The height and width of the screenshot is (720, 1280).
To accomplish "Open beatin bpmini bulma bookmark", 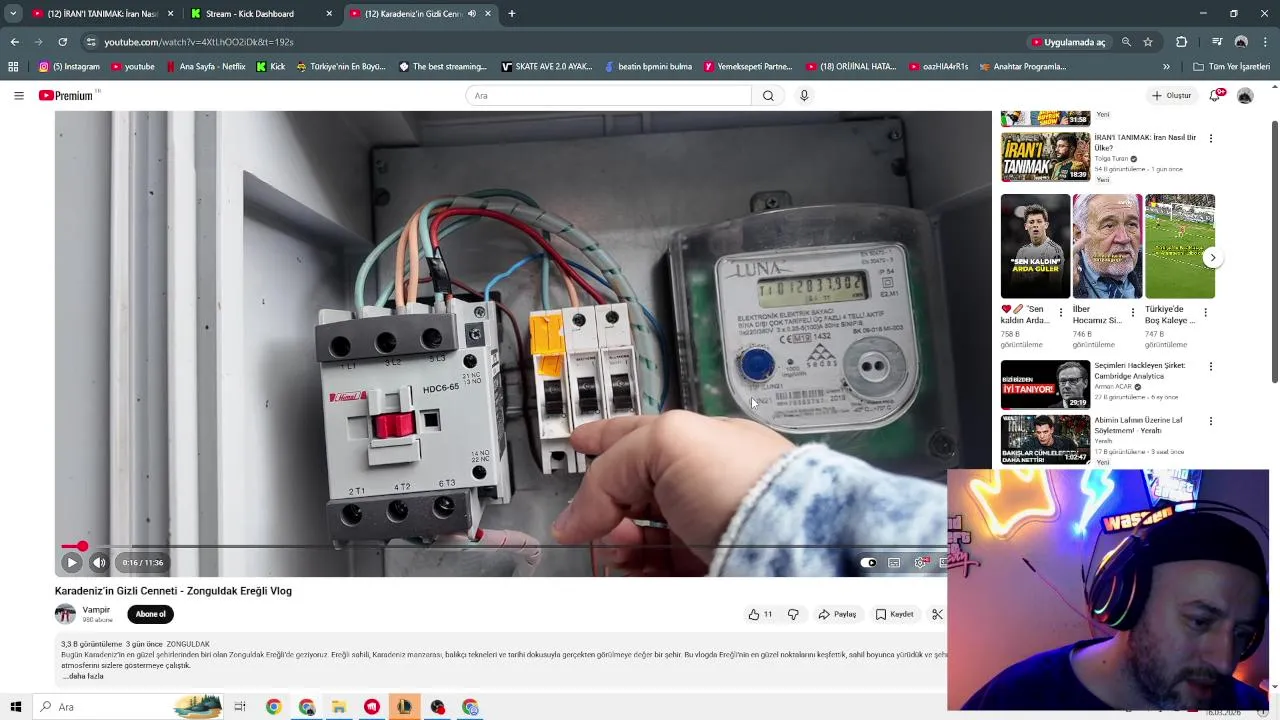I will point(648,67).
